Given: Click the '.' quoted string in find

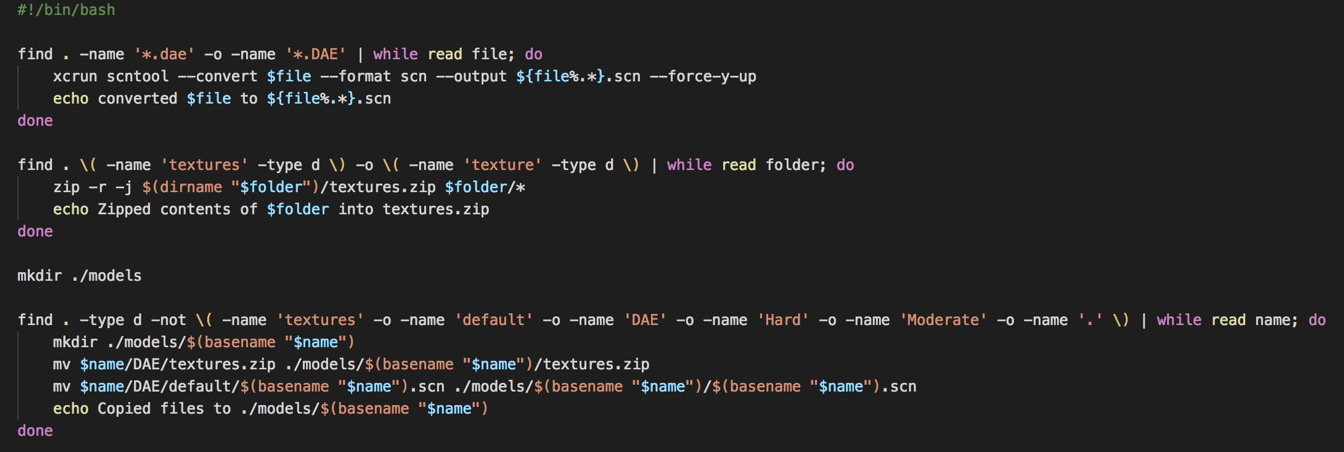Looking at the screenshot, I should pyautogui.click(x=1090, y=320).
